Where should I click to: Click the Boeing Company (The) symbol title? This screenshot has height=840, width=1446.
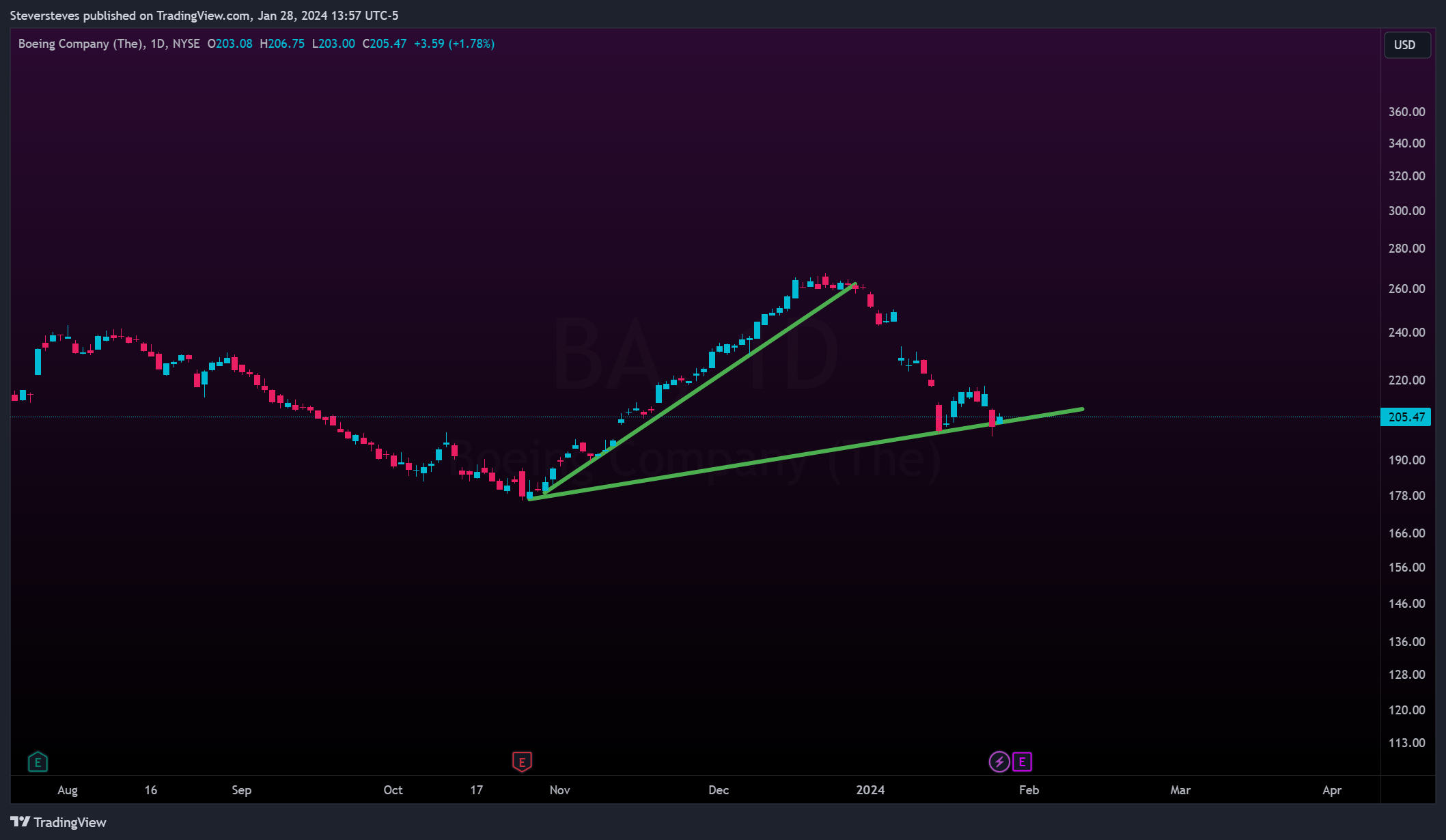pyautogui.click(x=81, y=44)
